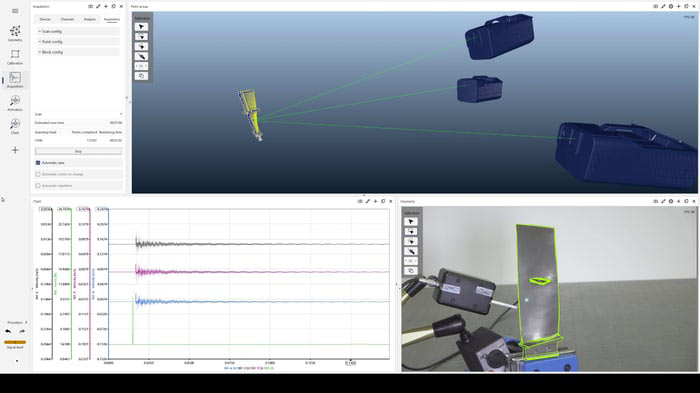Image resolution: width=700 pixels, height=393 pixels.
Task: Toggle the Automatic save checkbox
Action: coord(38,163)
